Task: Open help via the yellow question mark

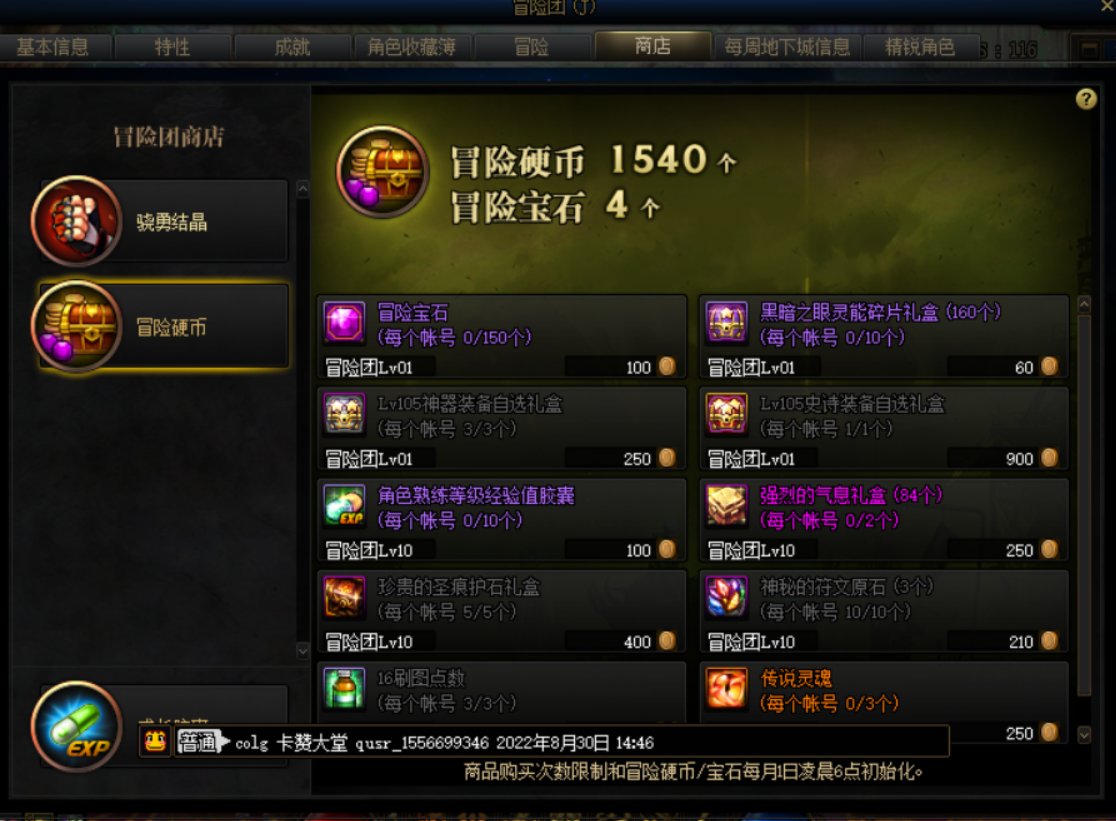Action: 1085,99
